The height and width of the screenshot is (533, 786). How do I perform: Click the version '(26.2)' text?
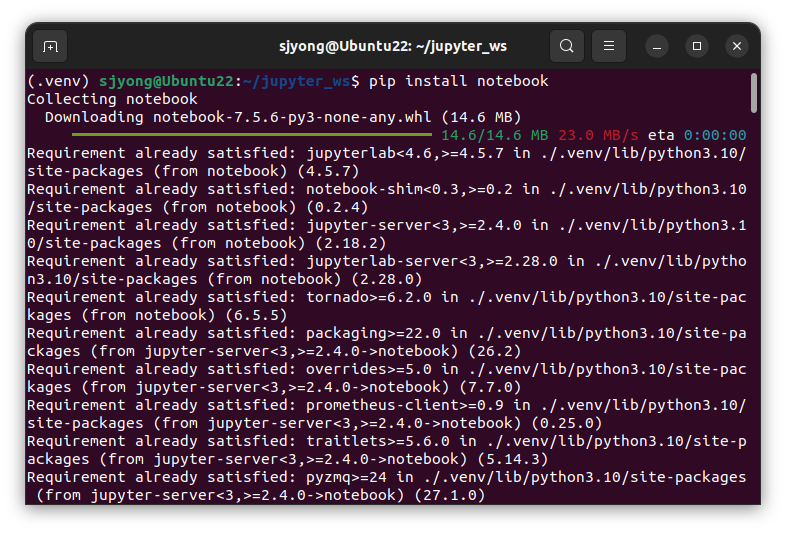click(495, 352)
